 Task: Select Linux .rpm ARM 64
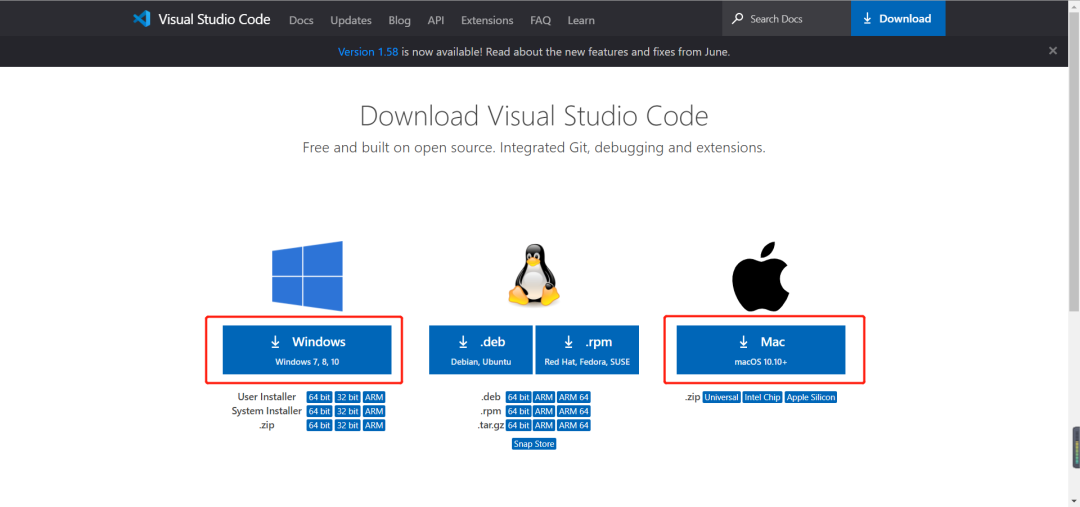[574, 411]
